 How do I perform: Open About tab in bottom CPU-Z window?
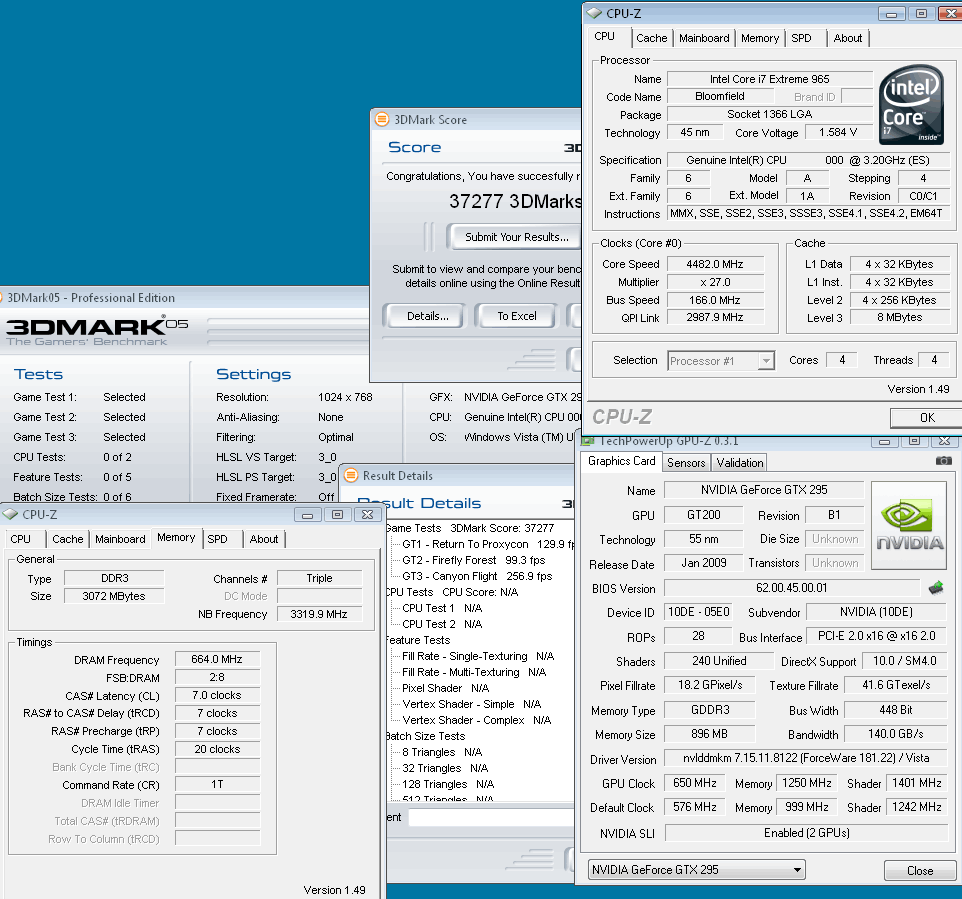point(264,539)
